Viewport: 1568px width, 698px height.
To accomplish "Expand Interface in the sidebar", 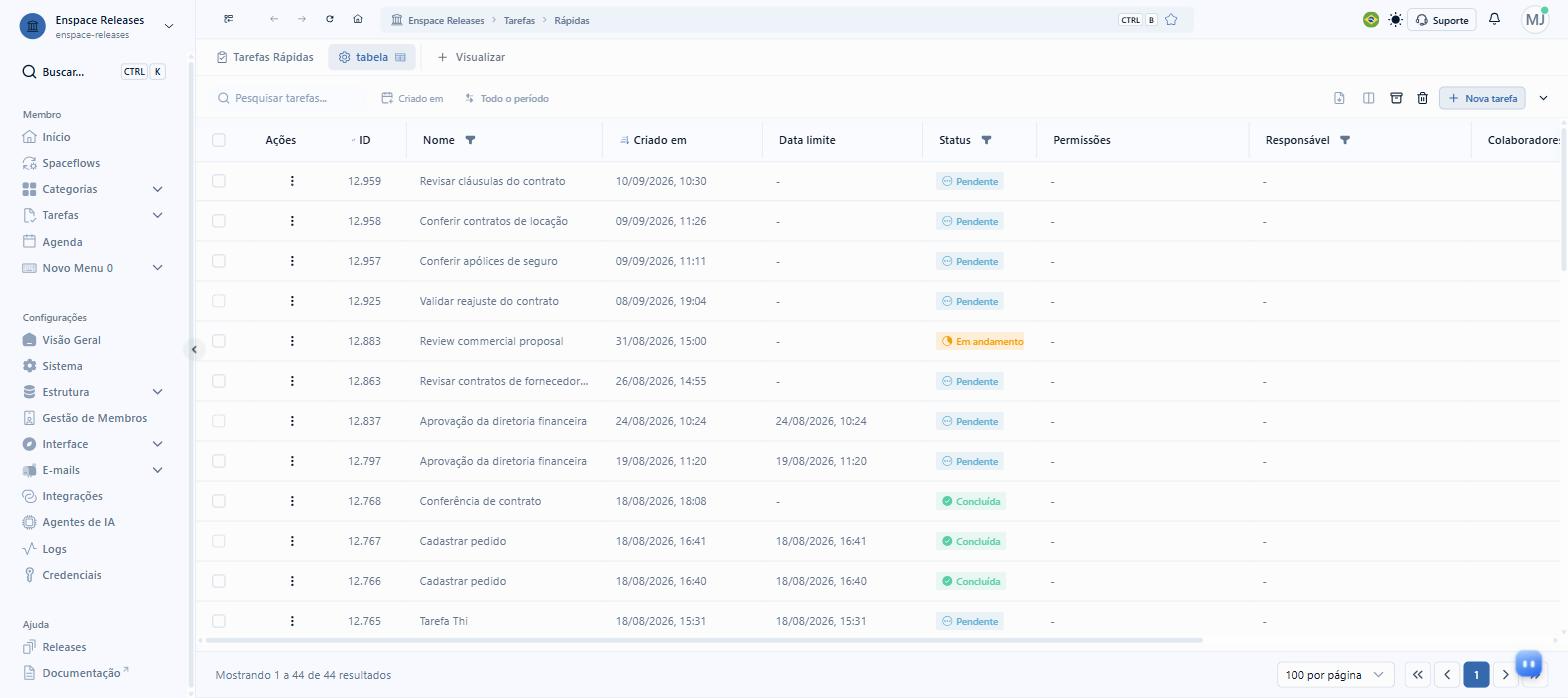I will (157, 444).
